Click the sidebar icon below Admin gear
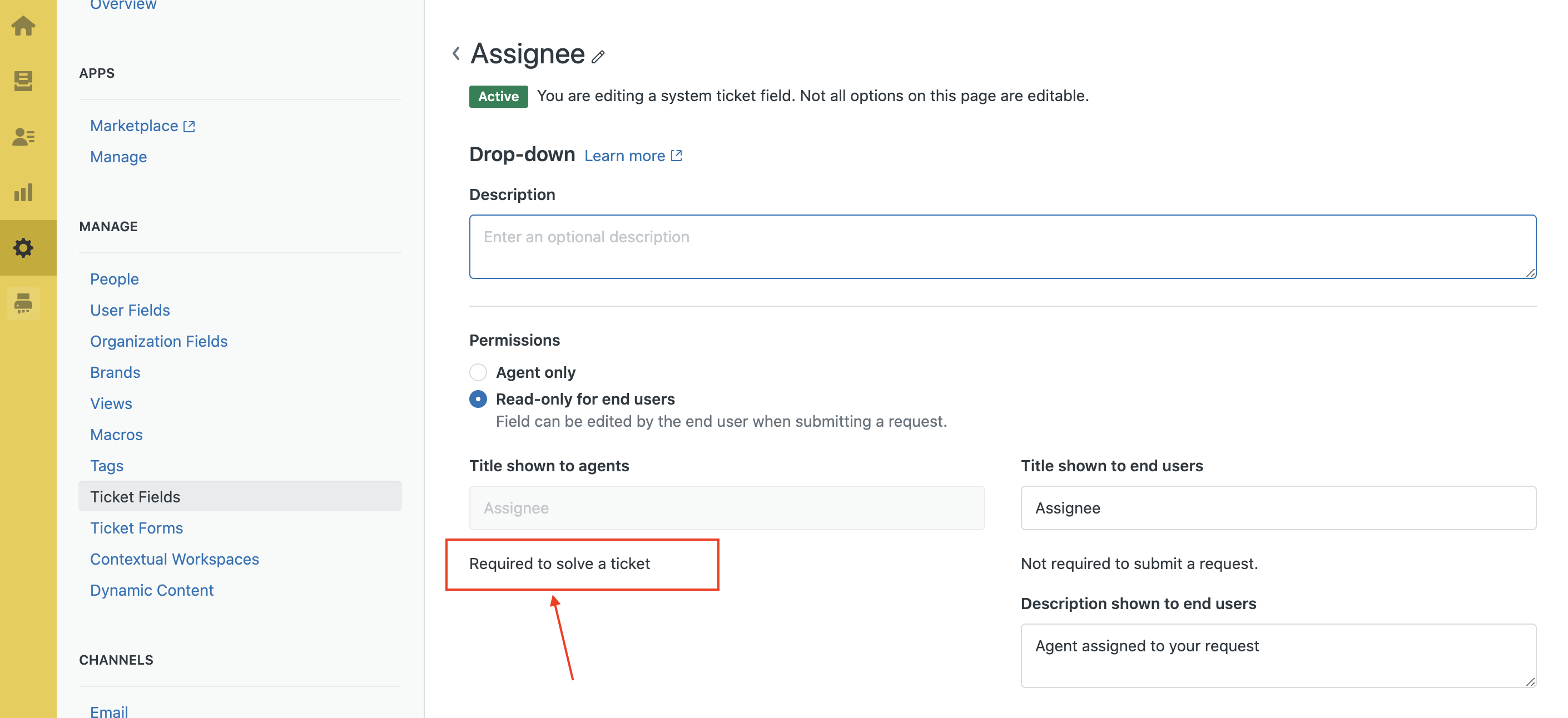Image resolution: width=1568 pixels, height=718 pixels. (x=23, y=303)
